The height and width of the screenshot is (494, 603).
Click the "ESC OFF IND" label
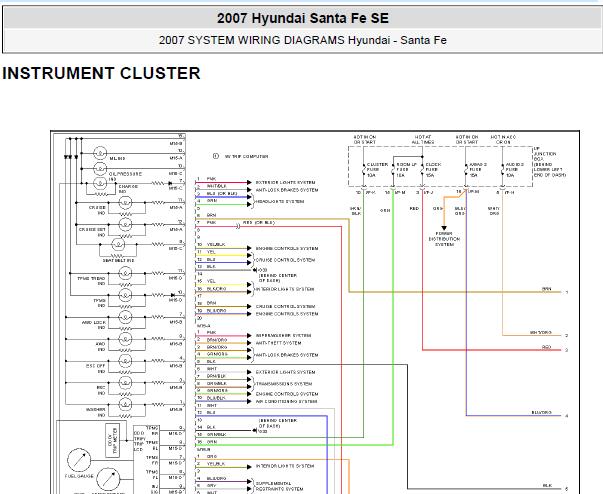click(95, 368)
